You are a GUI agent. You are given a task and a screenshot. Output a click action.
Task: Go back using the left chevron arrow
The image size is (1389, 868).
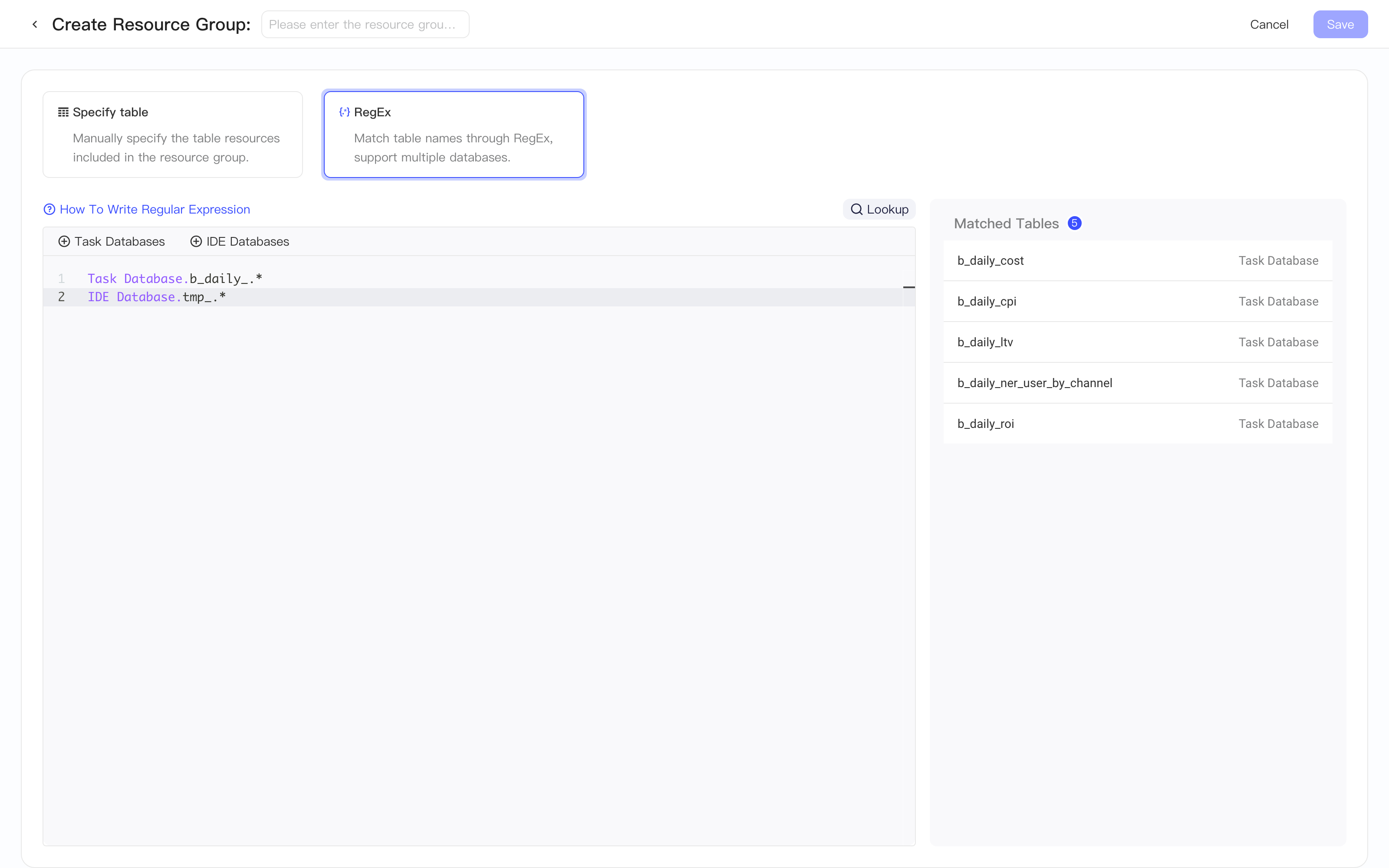tap(35, 24)
